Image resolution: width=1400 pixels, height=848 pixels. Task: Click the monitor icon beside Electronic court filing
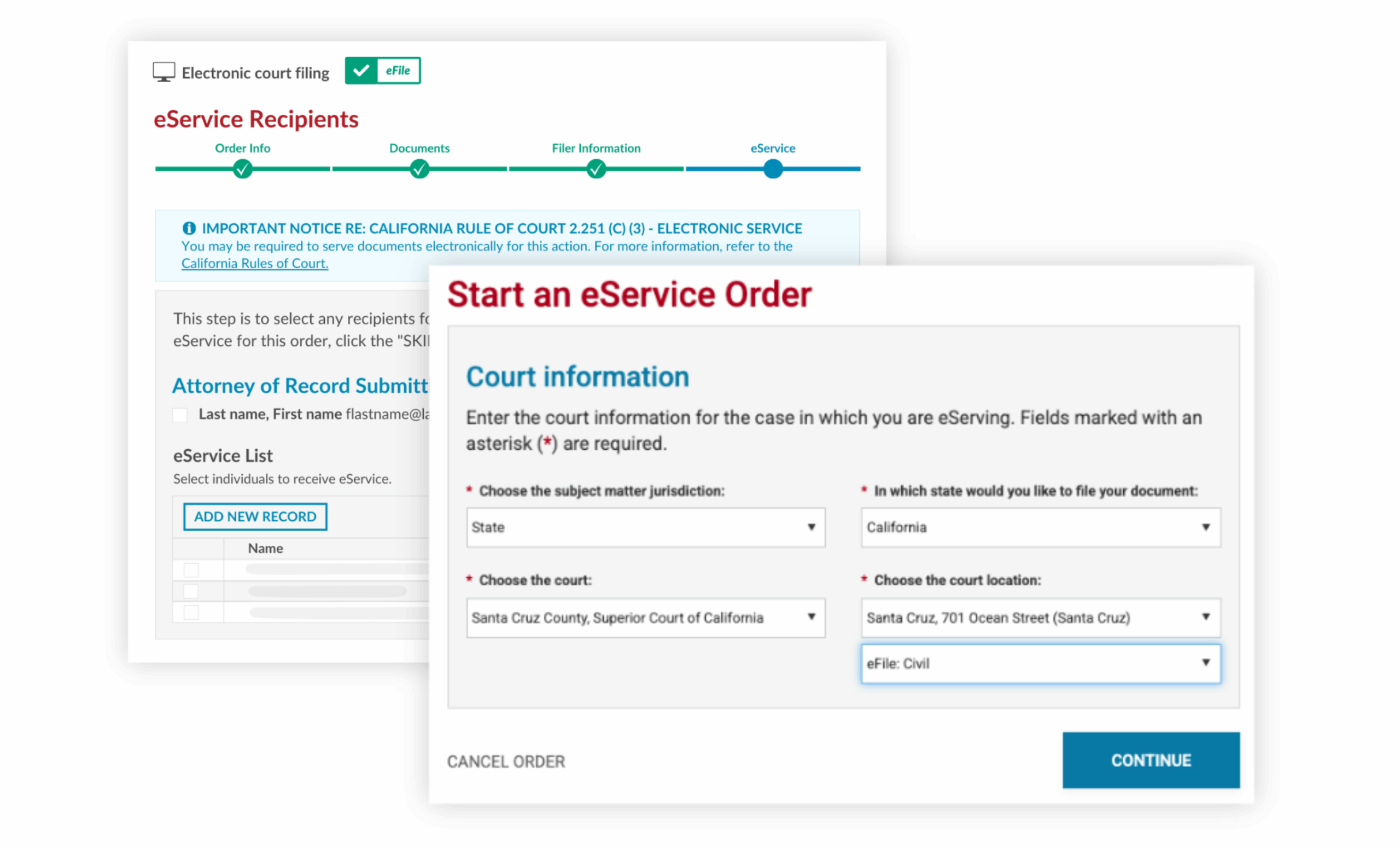pos(164,72)
